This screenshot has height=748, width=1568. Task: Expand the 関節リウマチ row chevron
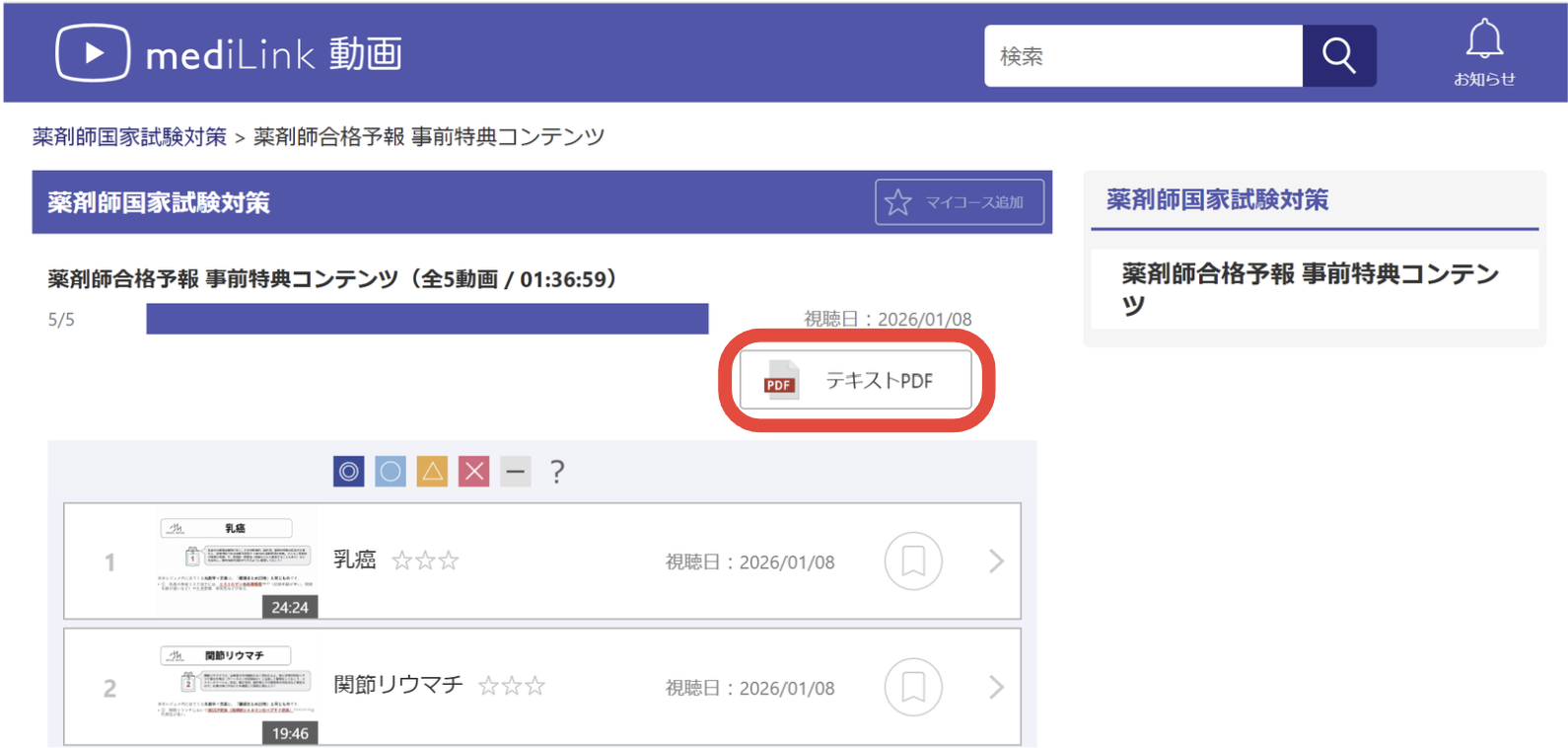click(x=996, y=687)
